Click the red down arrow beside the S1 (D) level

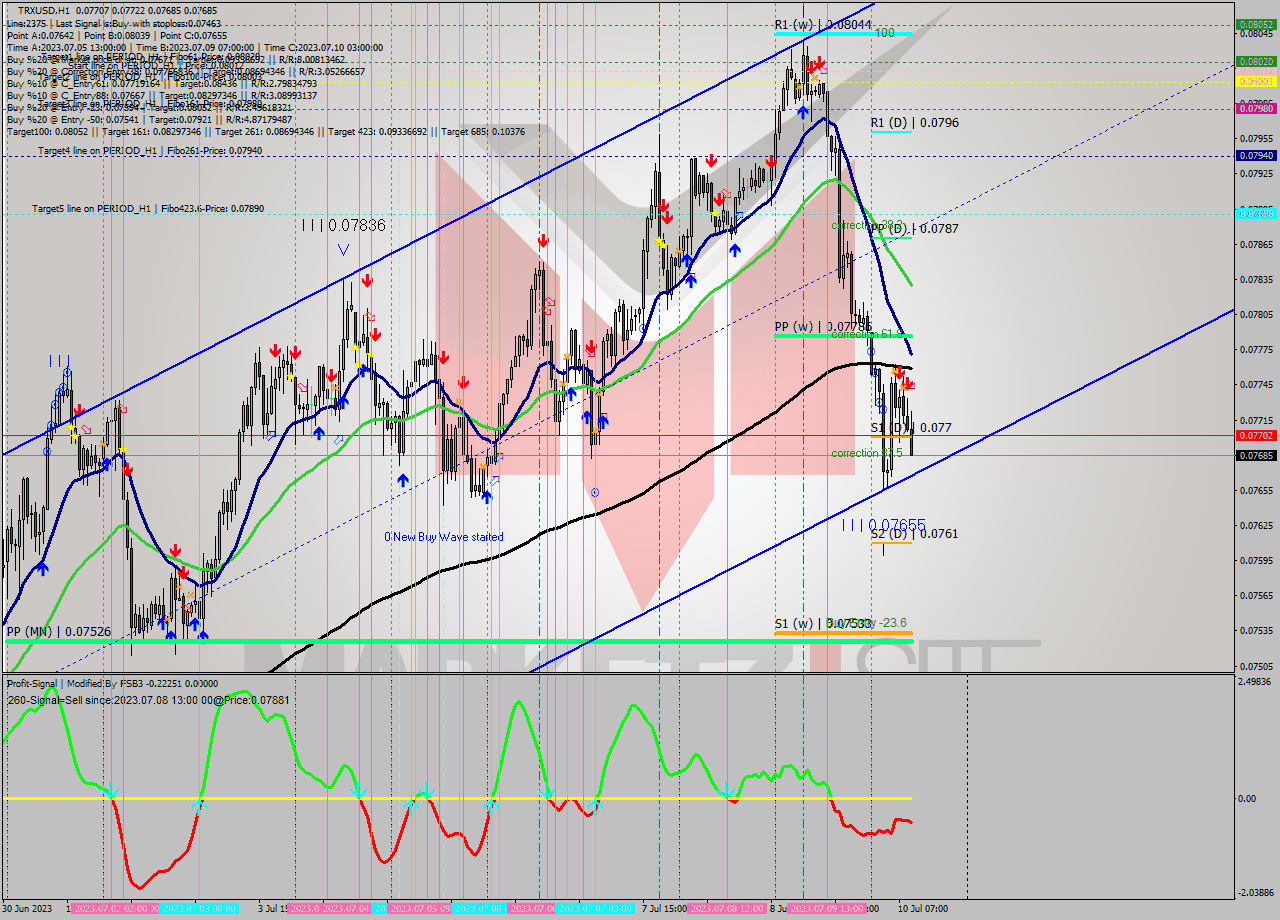pos(910,383)
